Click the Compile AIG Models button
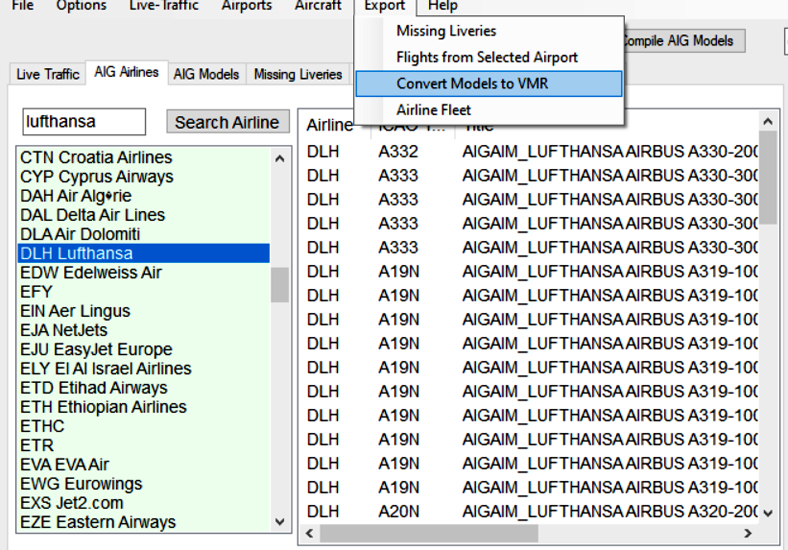 [683, 41]
